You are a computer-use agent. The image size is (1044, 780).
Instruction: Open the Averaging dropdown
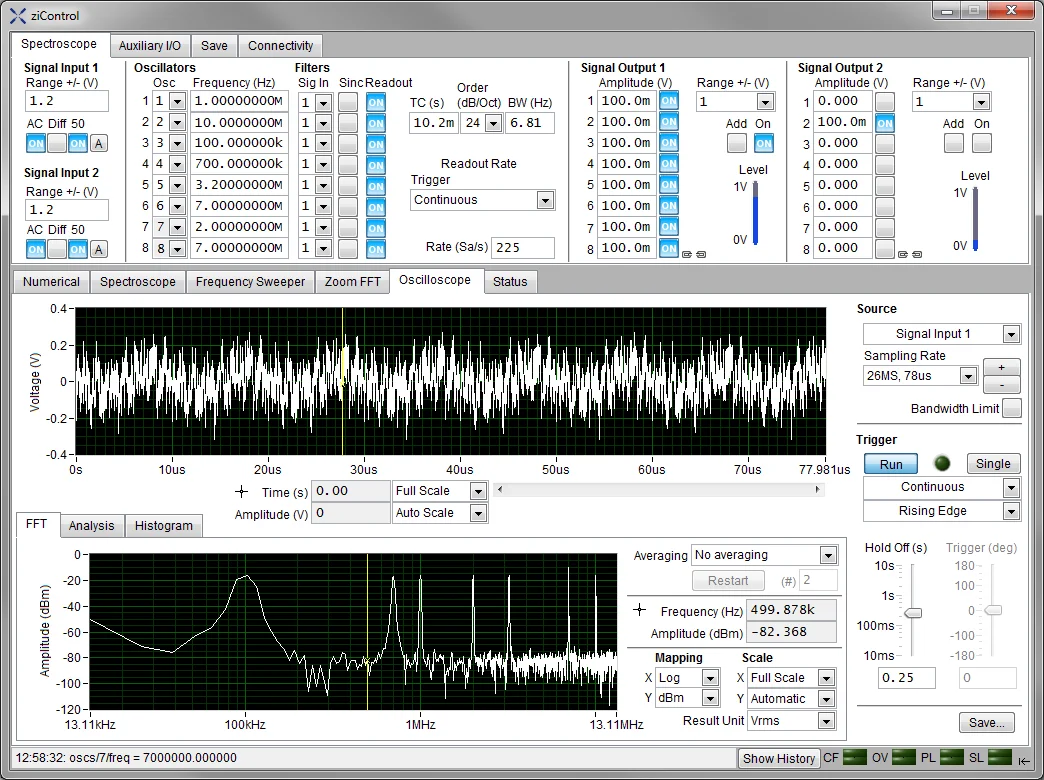pos(828,555)
